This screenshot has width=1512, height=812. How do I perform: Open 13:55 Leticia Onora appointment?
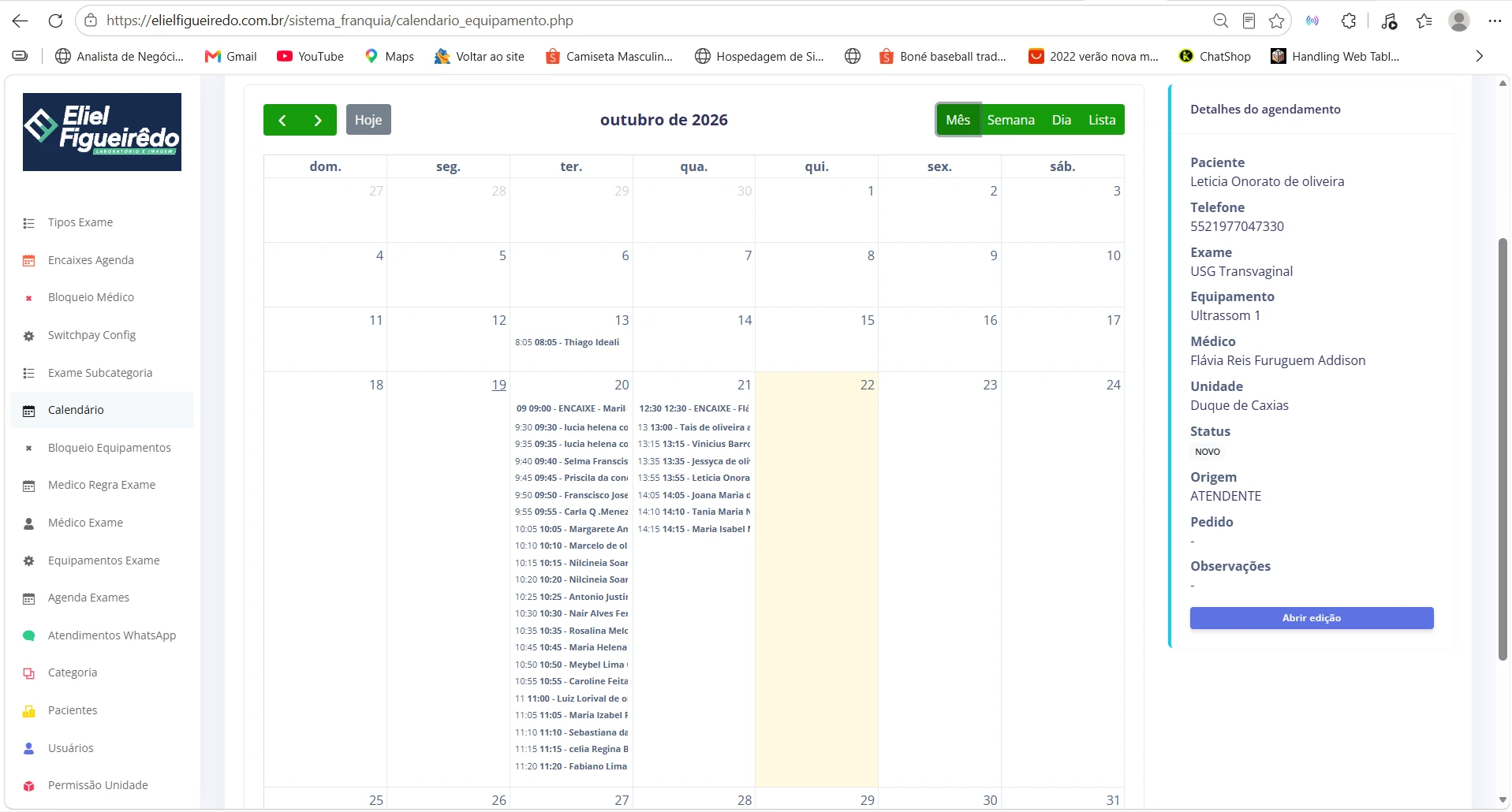tap(694, 478)
